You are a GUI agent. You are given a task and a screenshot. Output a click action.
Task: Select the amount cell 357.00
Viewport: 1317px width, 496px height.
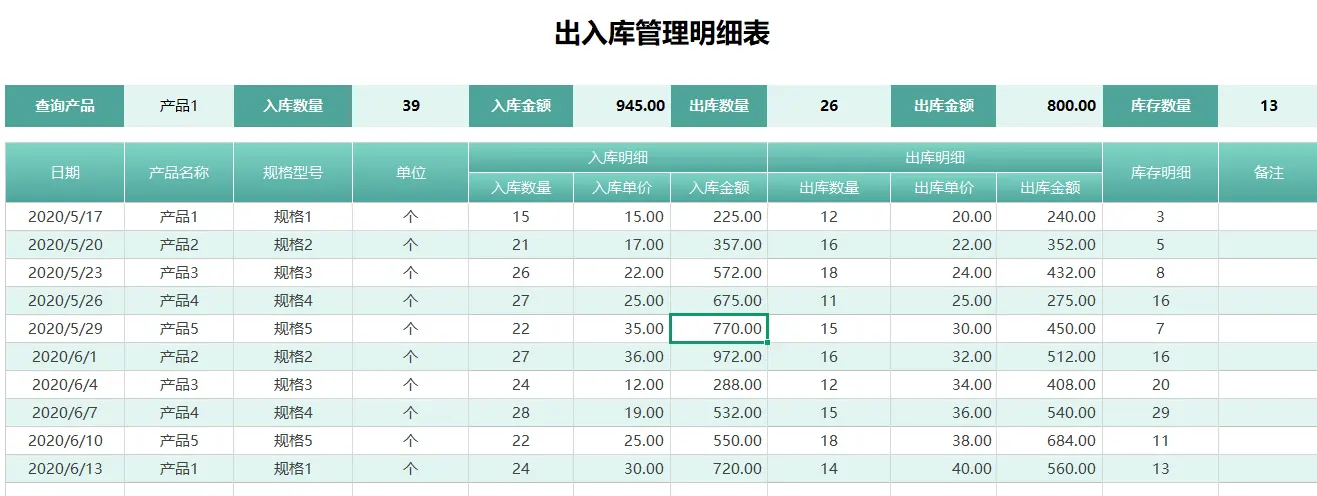point(719,244)
